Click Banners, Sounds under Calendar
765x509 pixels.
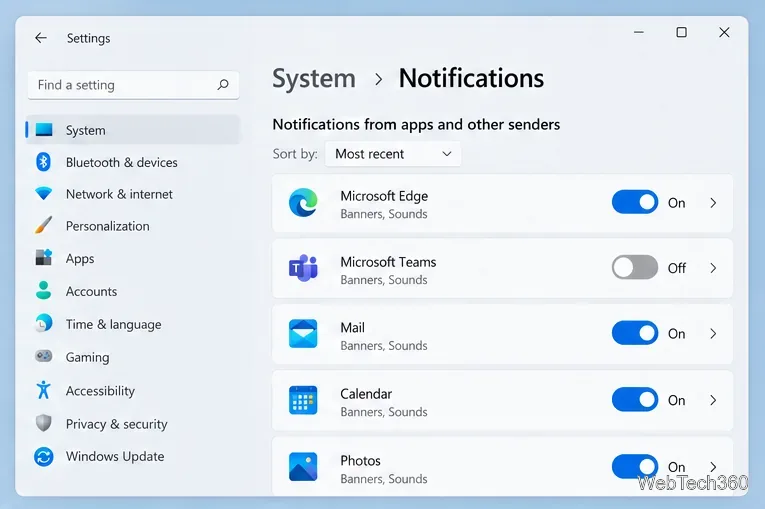[x=383, y=412]
